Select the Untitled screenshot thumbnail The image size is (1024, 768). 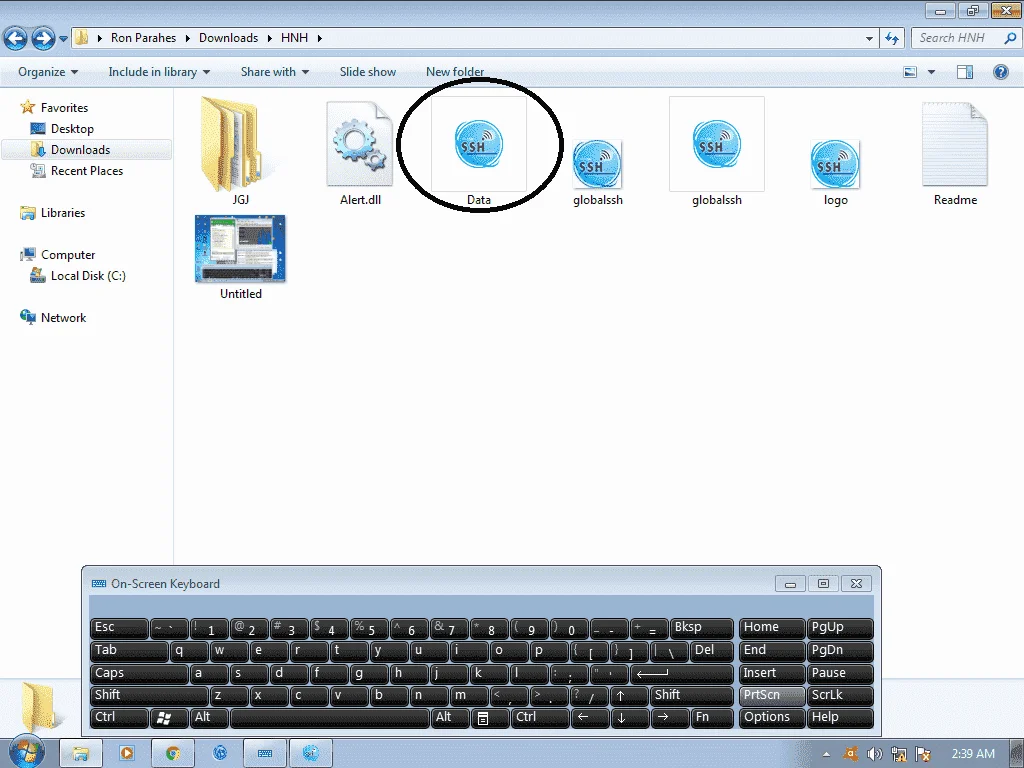tap(240, 249)
